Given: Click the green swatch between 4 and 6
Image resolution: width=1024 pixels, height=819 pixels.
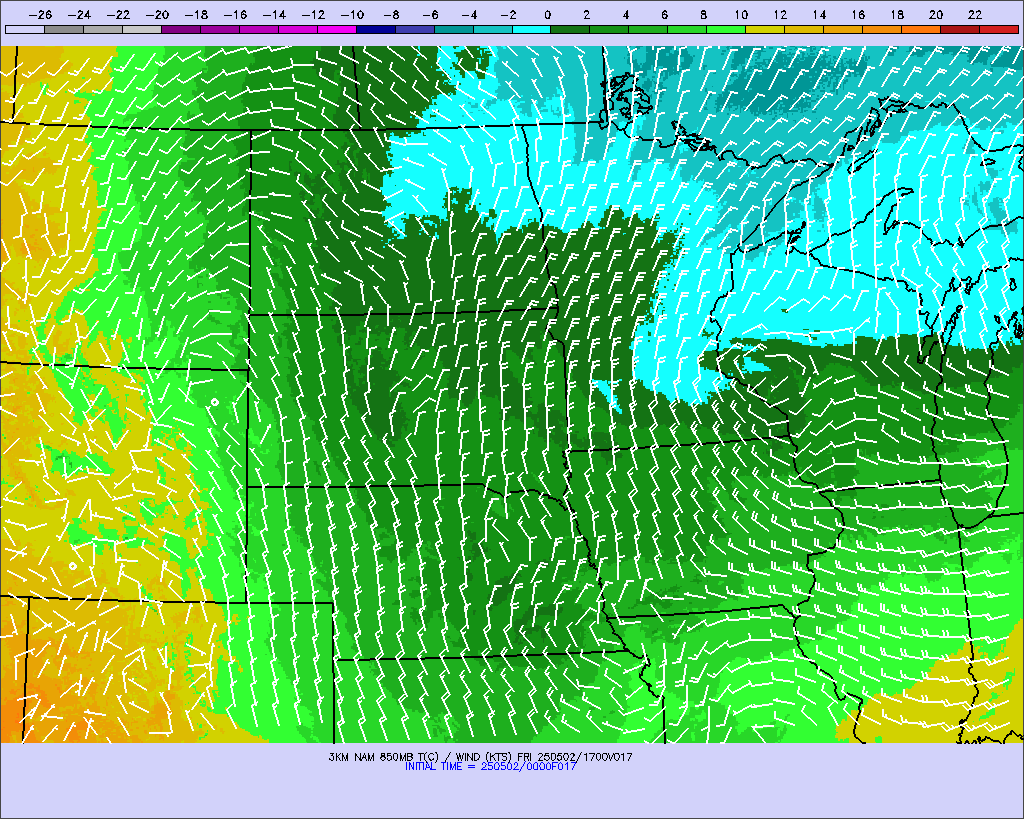Looking at the screenshot, I should click(x=648, y=29).
